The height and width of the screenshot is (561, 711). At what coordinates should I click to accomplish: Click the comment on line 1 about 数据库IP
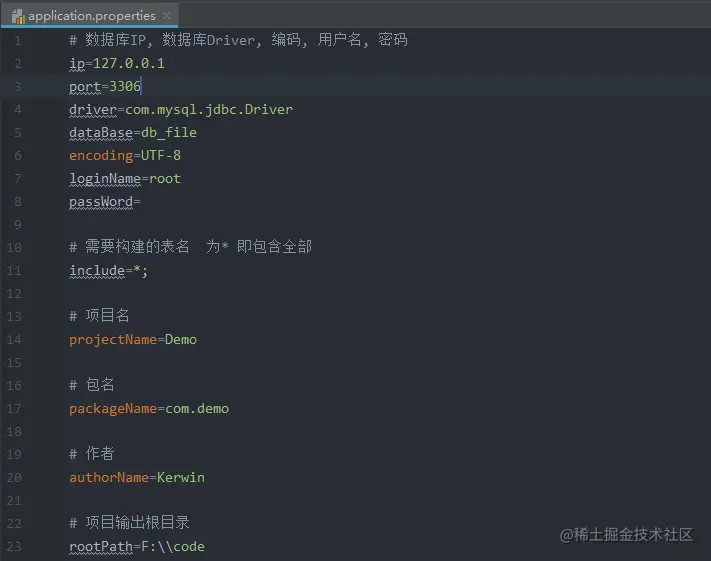point(239,40)
